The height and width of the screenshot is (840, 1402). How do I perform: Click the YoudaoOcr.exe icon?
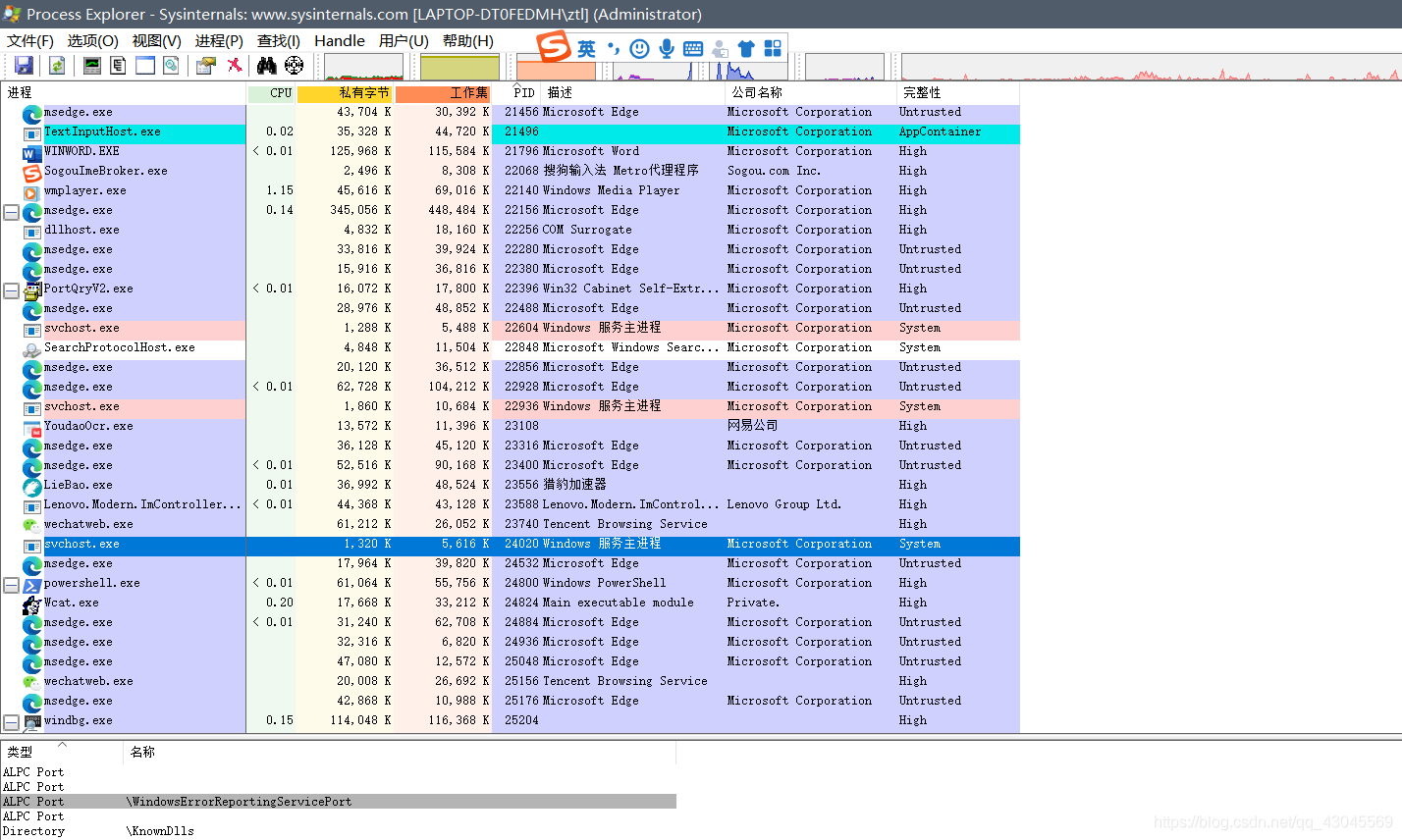pos(31,427)
